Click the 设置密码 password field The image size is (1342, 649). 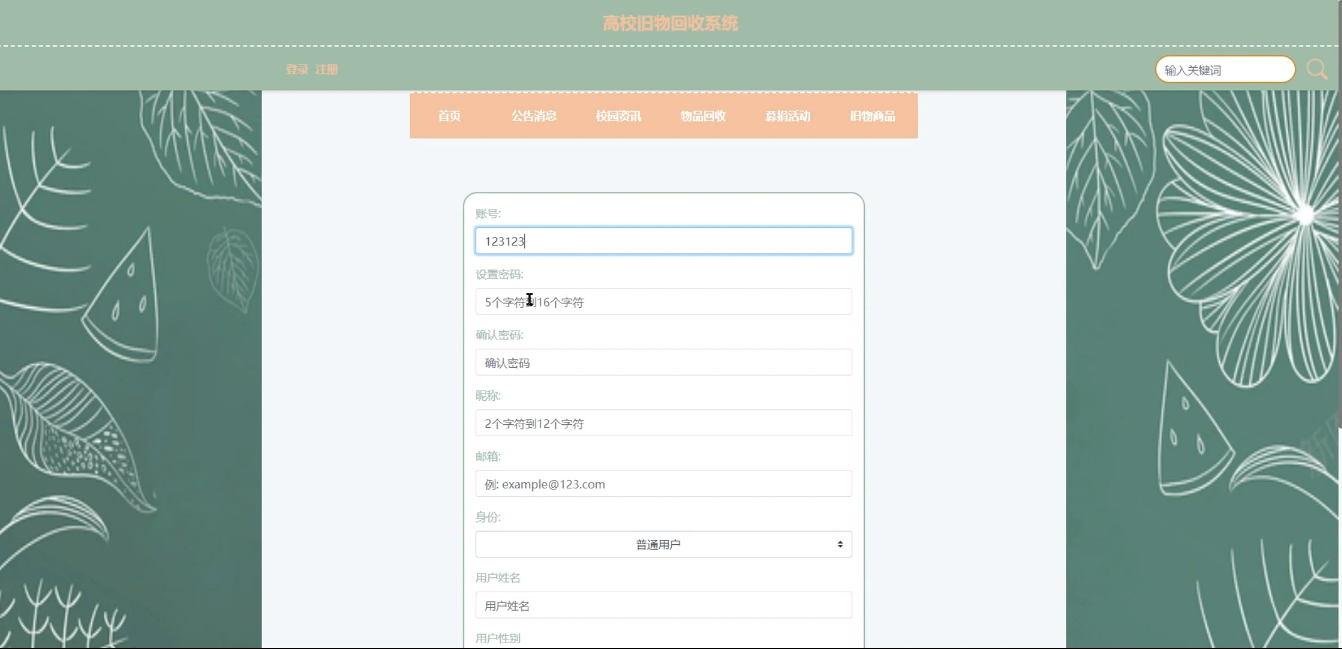[x=664, y=302]
